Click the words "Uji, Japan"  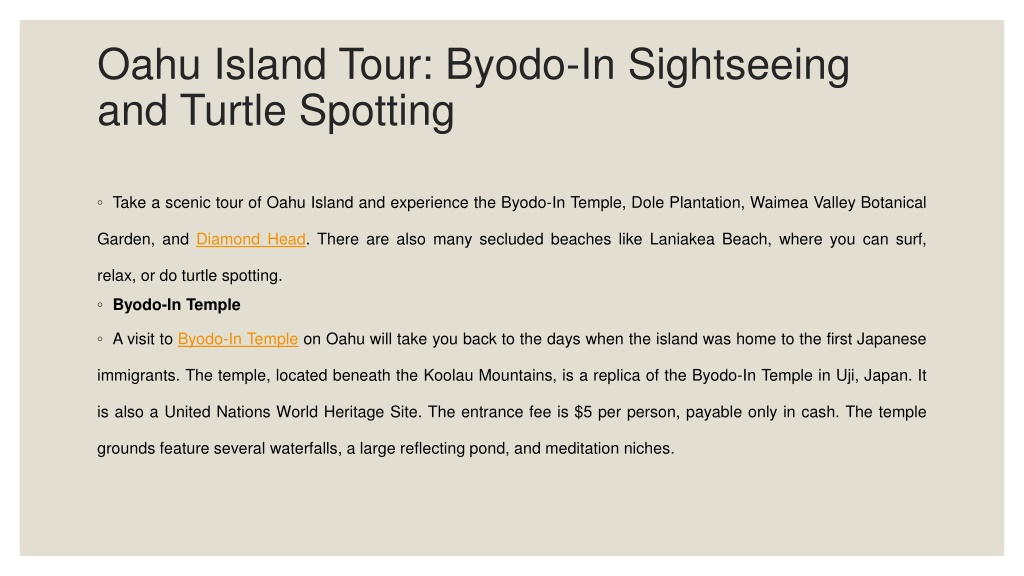[872, 376]
